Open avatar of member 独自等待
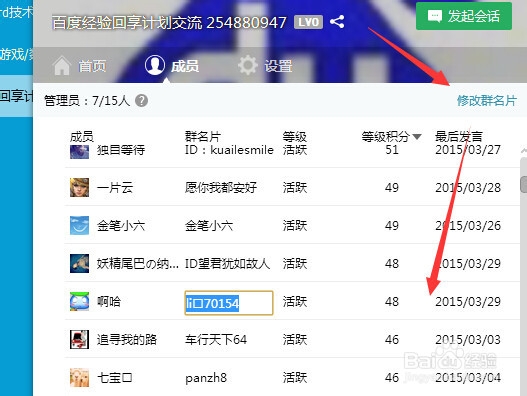Screen dimensions: 527x396 (x=79, y=151)
